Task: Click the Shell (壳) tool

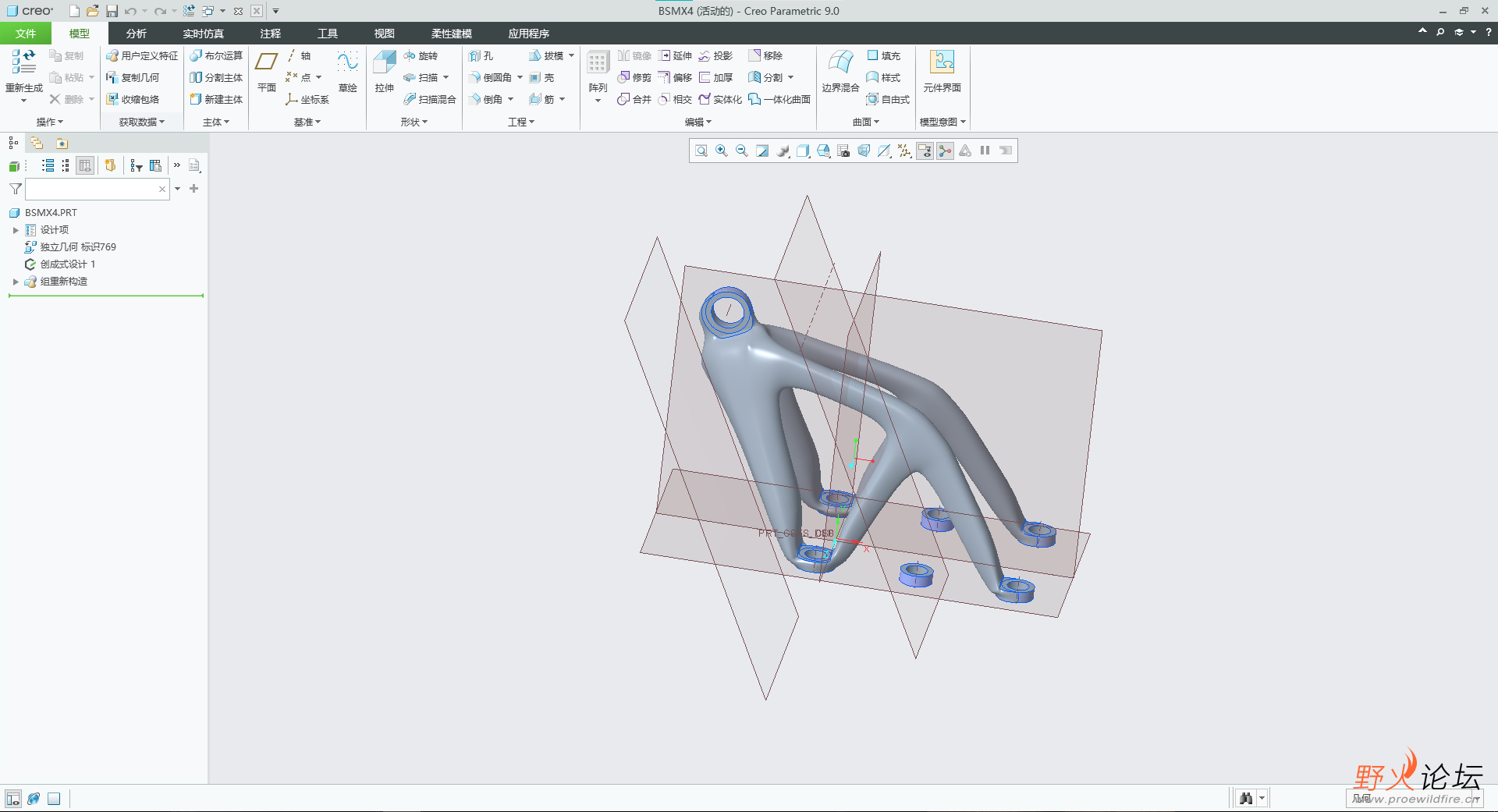Action: coord(541,77)
